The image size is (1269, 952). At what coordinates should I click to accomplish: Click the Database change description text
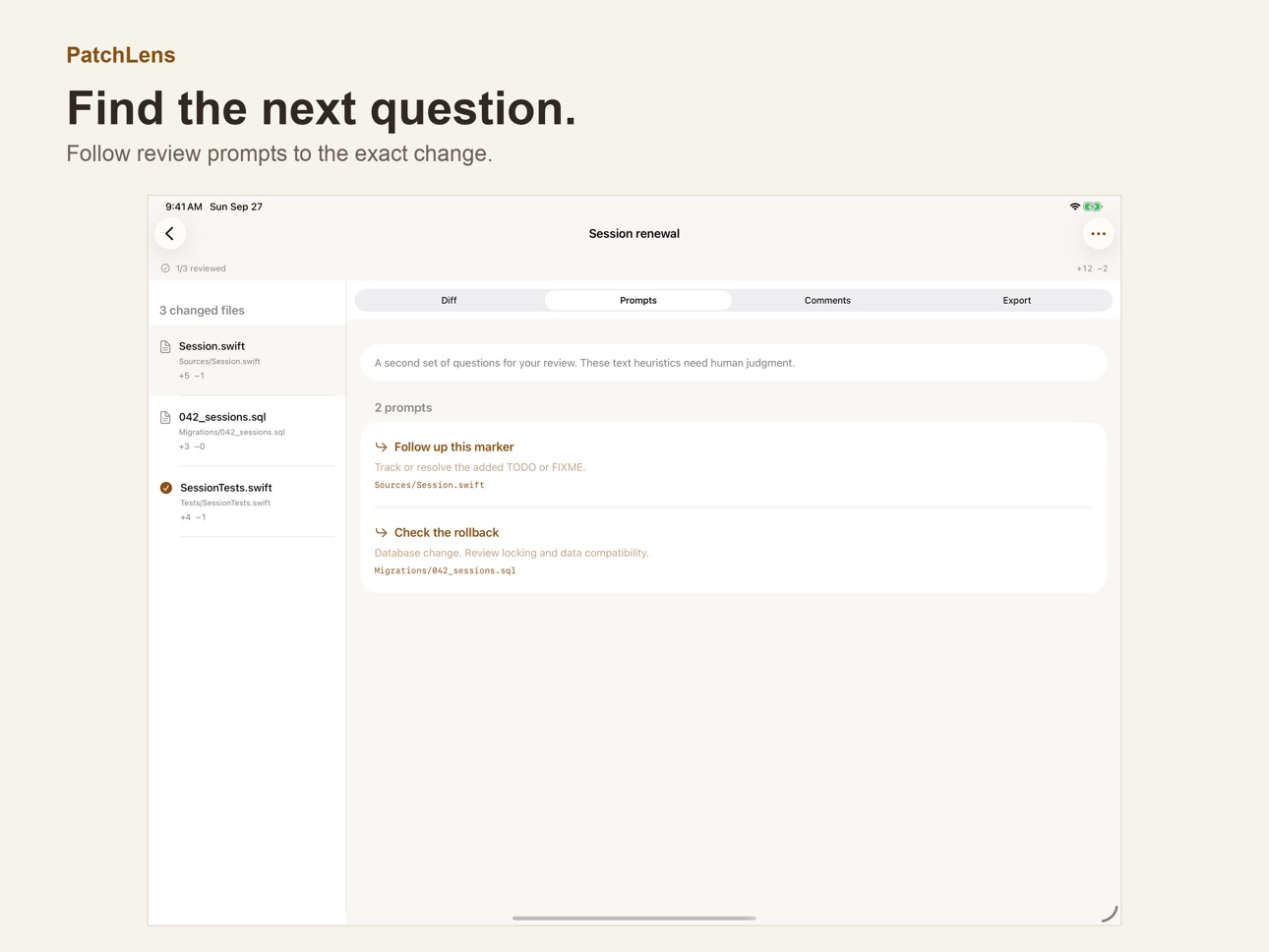coord(512,554)
